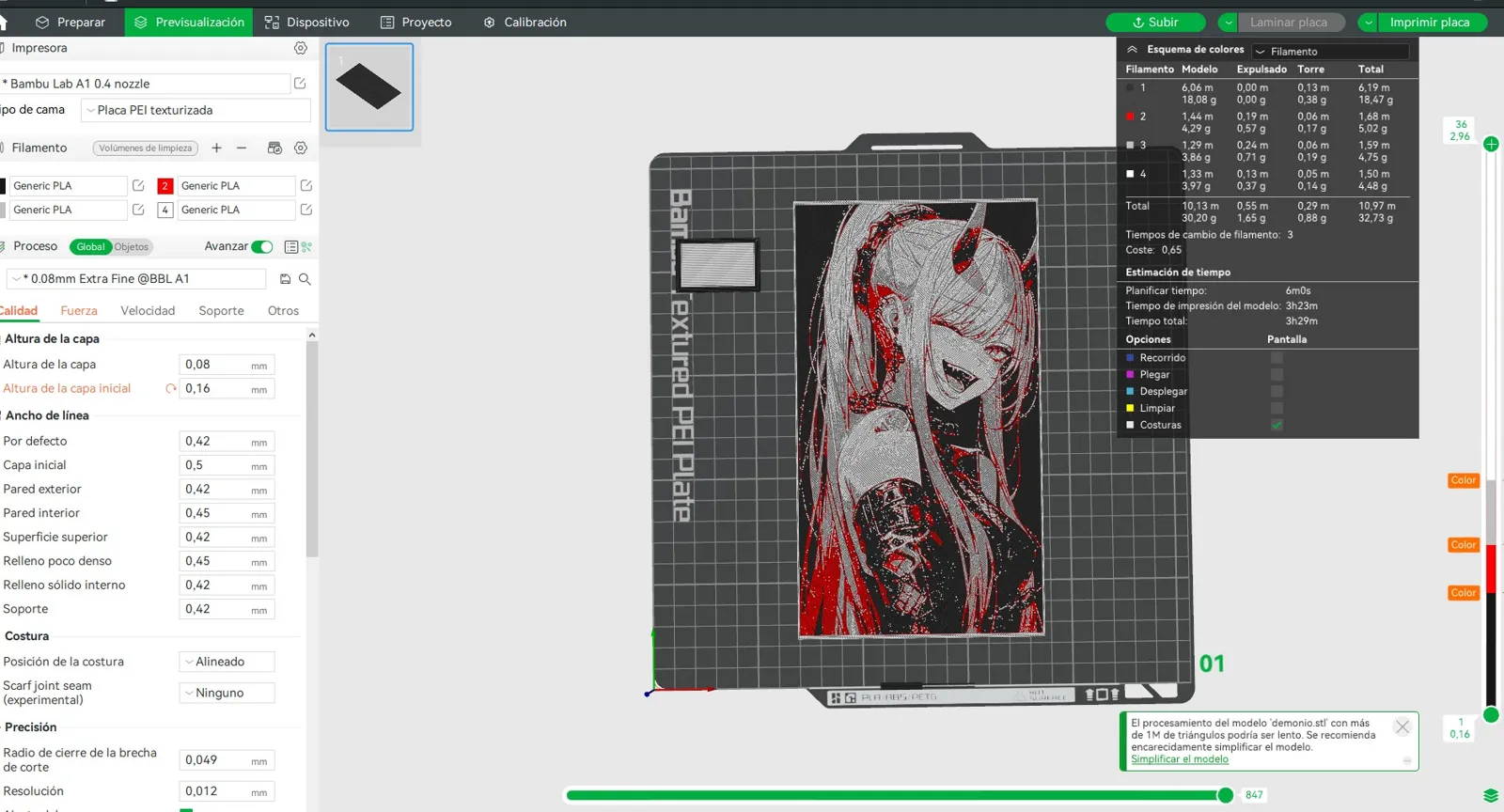Switch to Dispositivo tab

coord(306,23)
